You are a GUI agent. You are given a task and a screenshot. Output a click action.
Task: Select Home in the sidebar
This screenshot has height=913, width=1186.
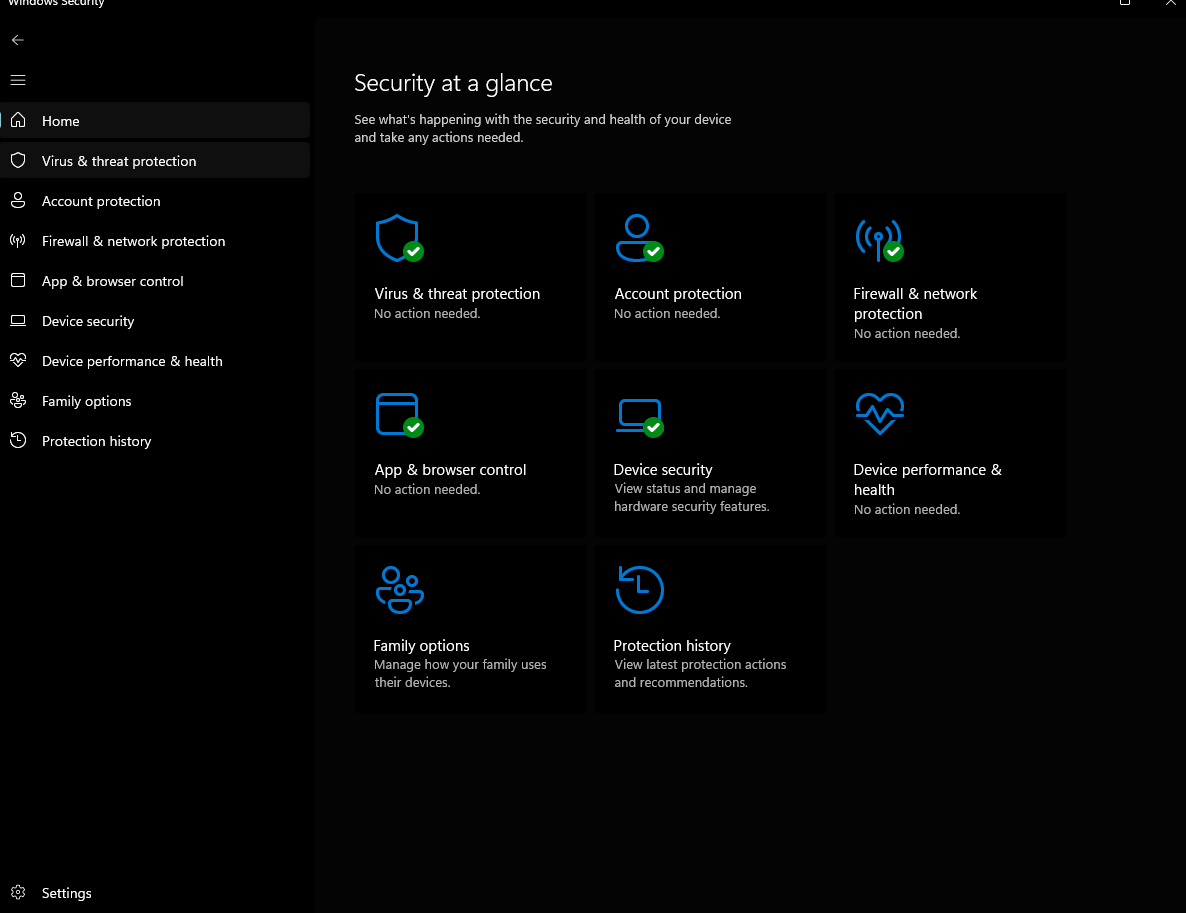(x=155, y=120)
